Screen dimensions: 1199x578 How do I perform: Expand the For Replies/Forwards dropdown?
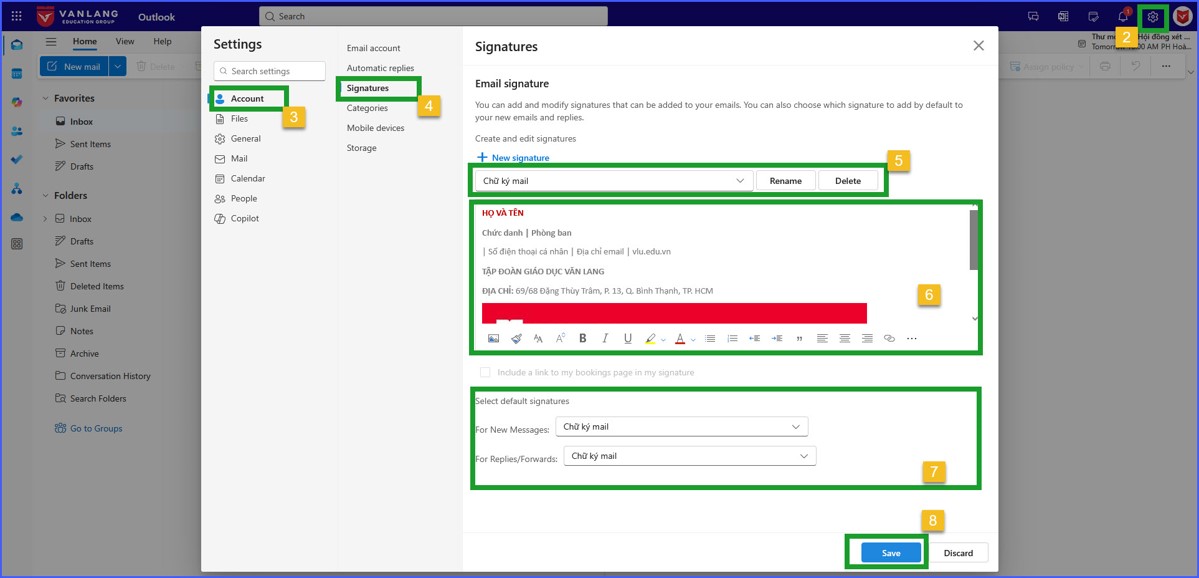point(690,456)
